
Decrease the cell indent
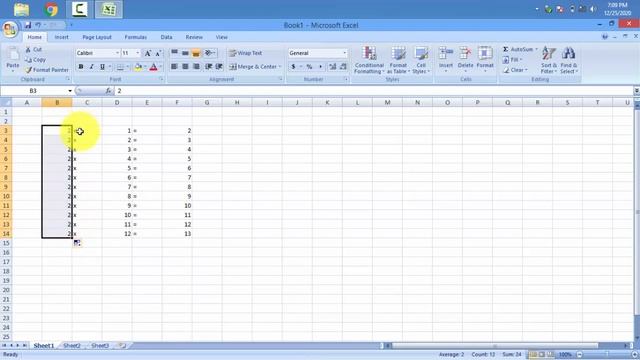click(x=209, y=67)
